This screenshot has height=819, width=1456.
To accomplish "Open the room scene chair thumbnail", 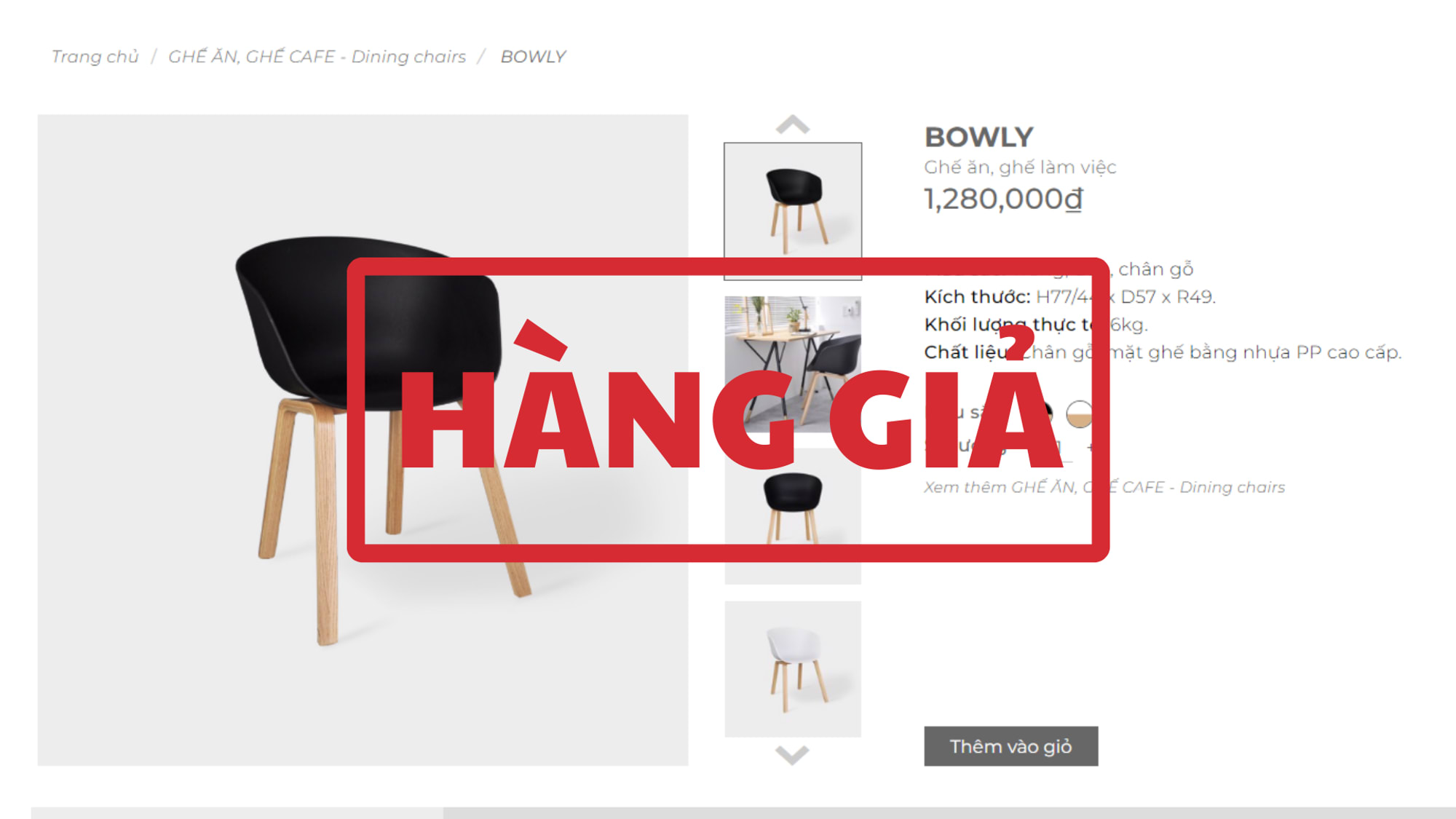I will coord(793,363).
